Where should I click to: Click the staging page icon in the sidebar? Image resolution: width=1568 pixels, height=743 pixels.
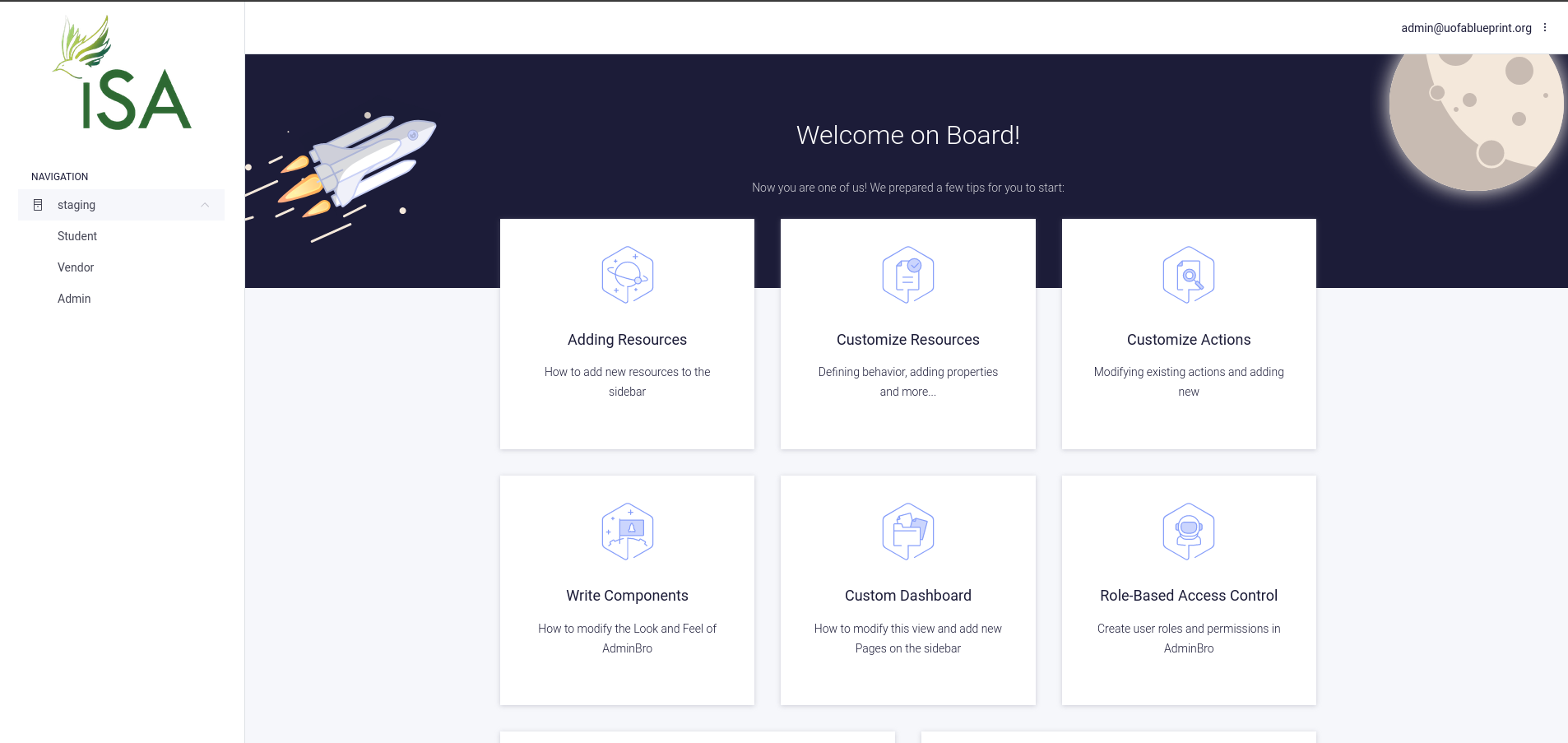click(37, 204)
